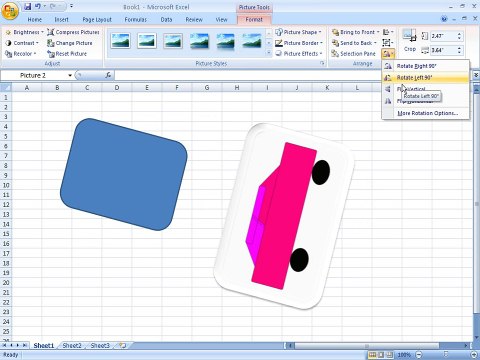
Task: Choose More Rotation Options
Action: click(x=426, y=113)
